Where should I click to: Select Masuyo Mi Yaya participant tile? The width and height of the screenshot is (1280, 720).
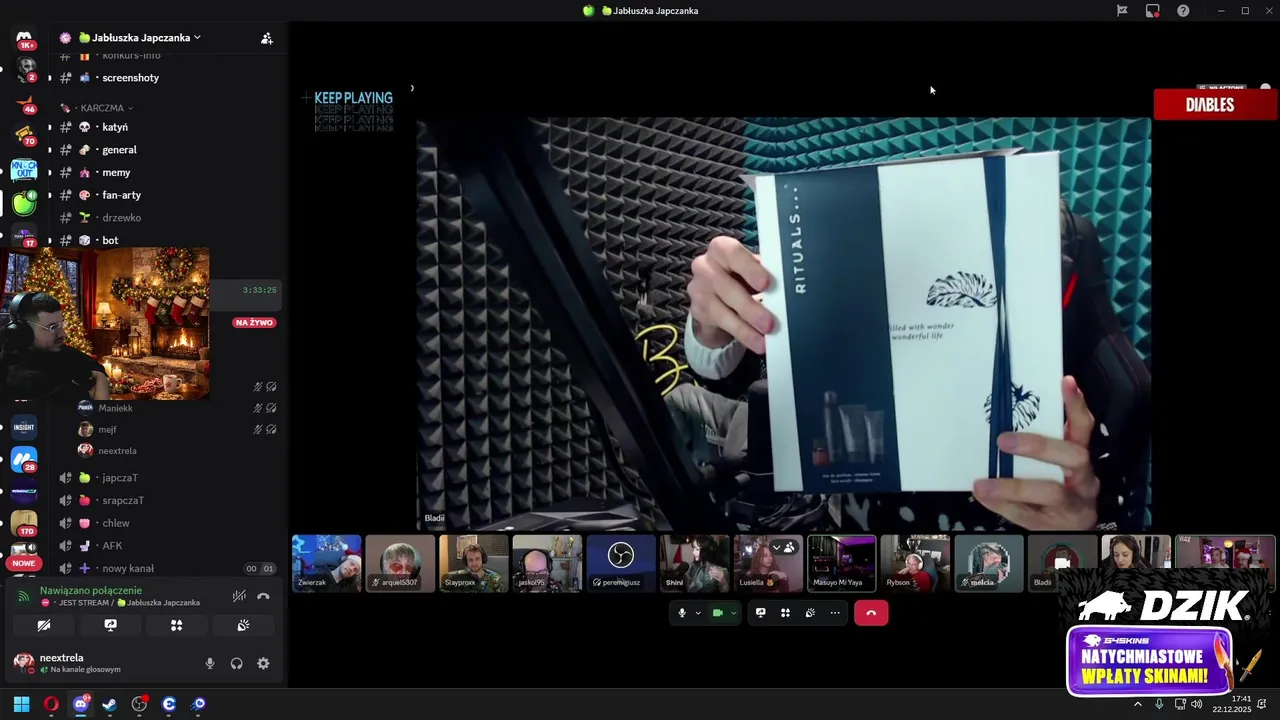842,563
